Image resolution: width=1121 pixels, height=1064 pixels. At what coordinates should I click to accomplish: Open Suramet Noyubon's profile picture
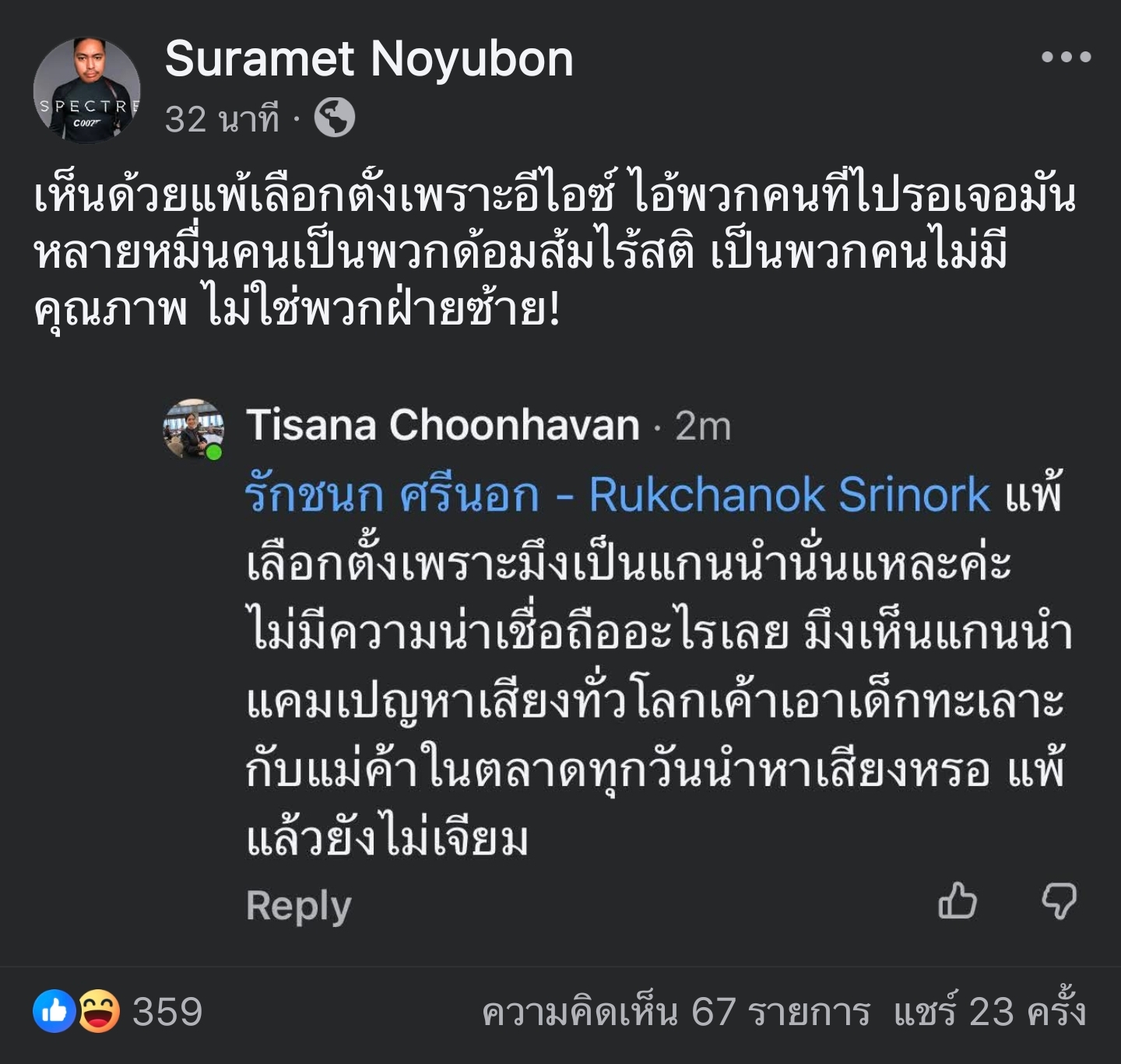(x=87, y=90)
